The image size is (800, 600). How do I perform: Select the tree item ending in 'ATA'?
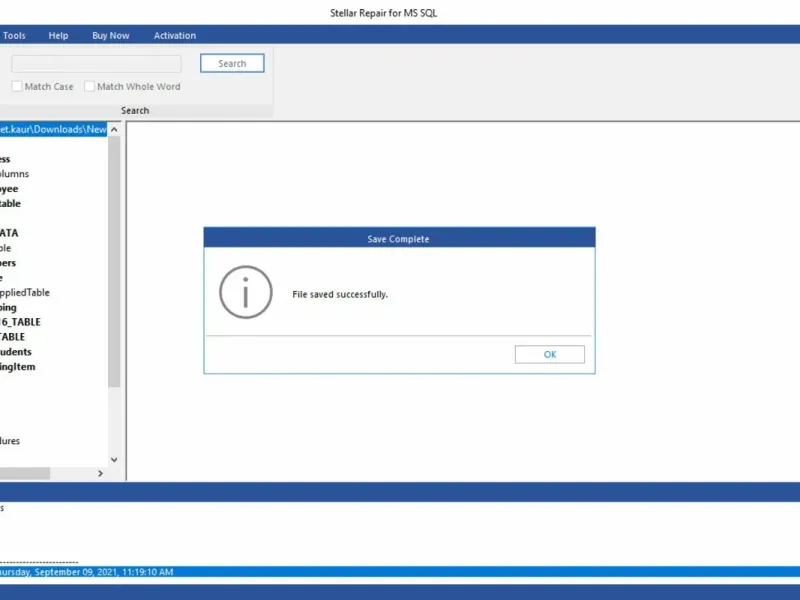(x=9, y=233)
